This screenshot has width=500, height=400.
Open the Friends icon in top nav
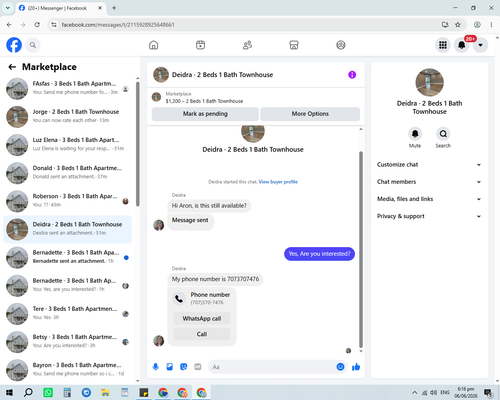pyautogui.click(x=247, y=45)
